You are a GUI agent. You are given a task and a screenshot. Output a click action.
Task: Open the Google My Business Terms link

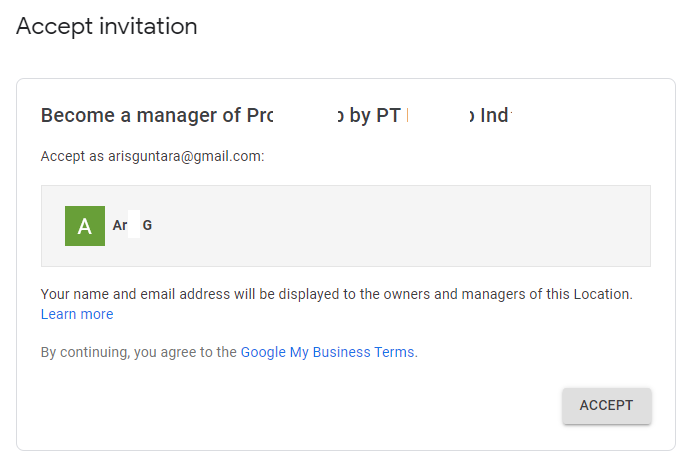[328, 352]
